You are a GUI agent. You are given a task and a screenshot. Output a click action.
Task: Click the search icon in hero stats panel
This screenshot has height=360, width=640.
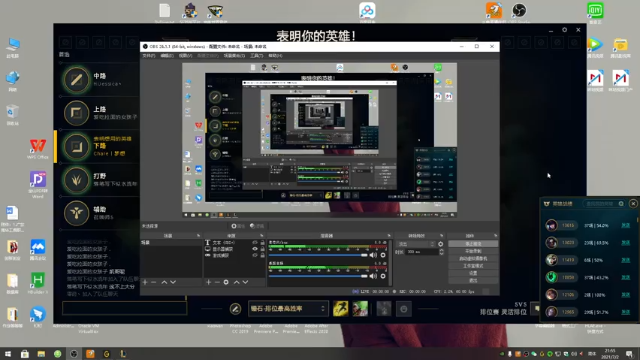(x=621, y=204)
